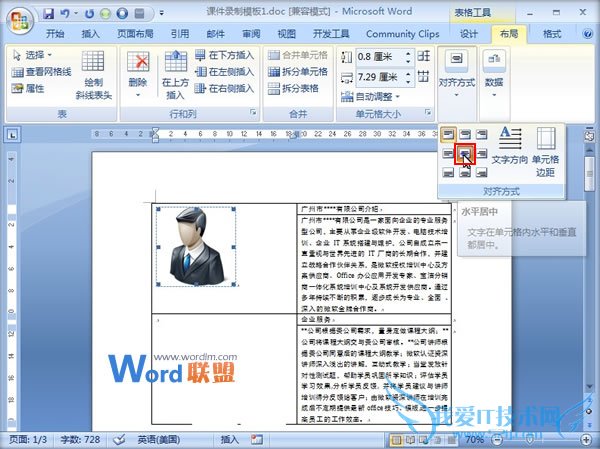Select the align center right icon
Viewport: 600px width, 449px height.
[482, 153]
